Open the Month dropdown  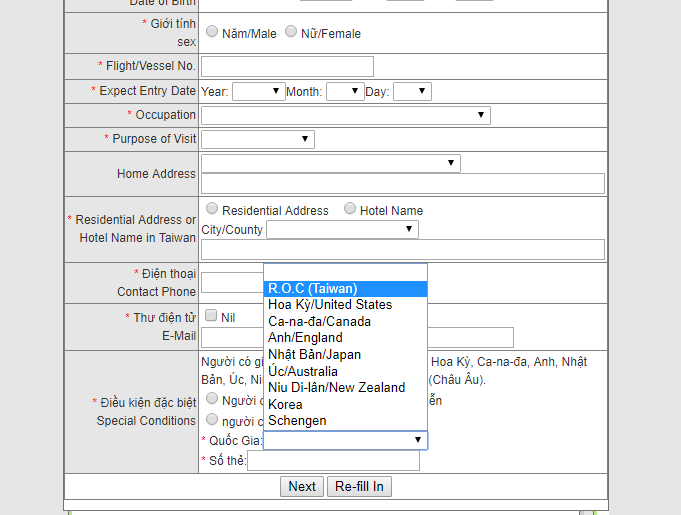(344, 91)
